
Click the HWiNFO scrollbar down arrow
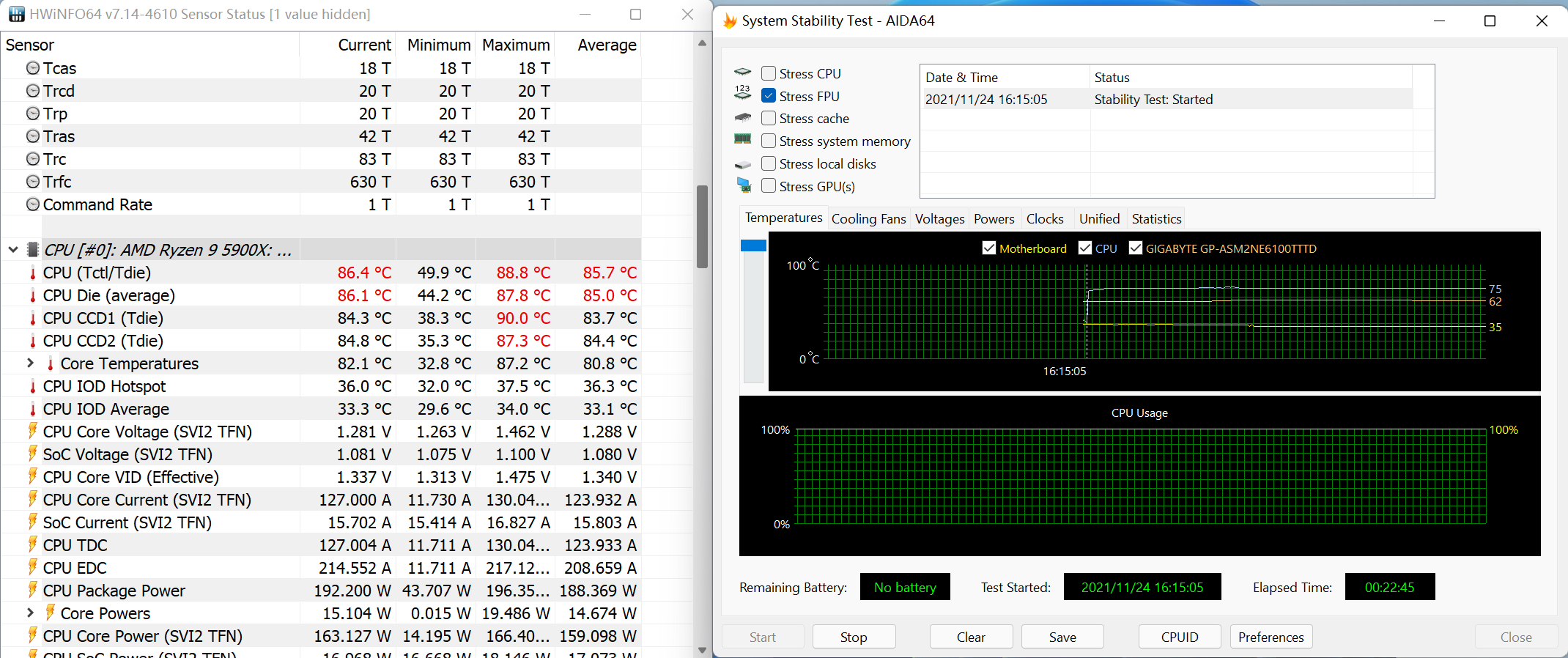click(702, 649)
